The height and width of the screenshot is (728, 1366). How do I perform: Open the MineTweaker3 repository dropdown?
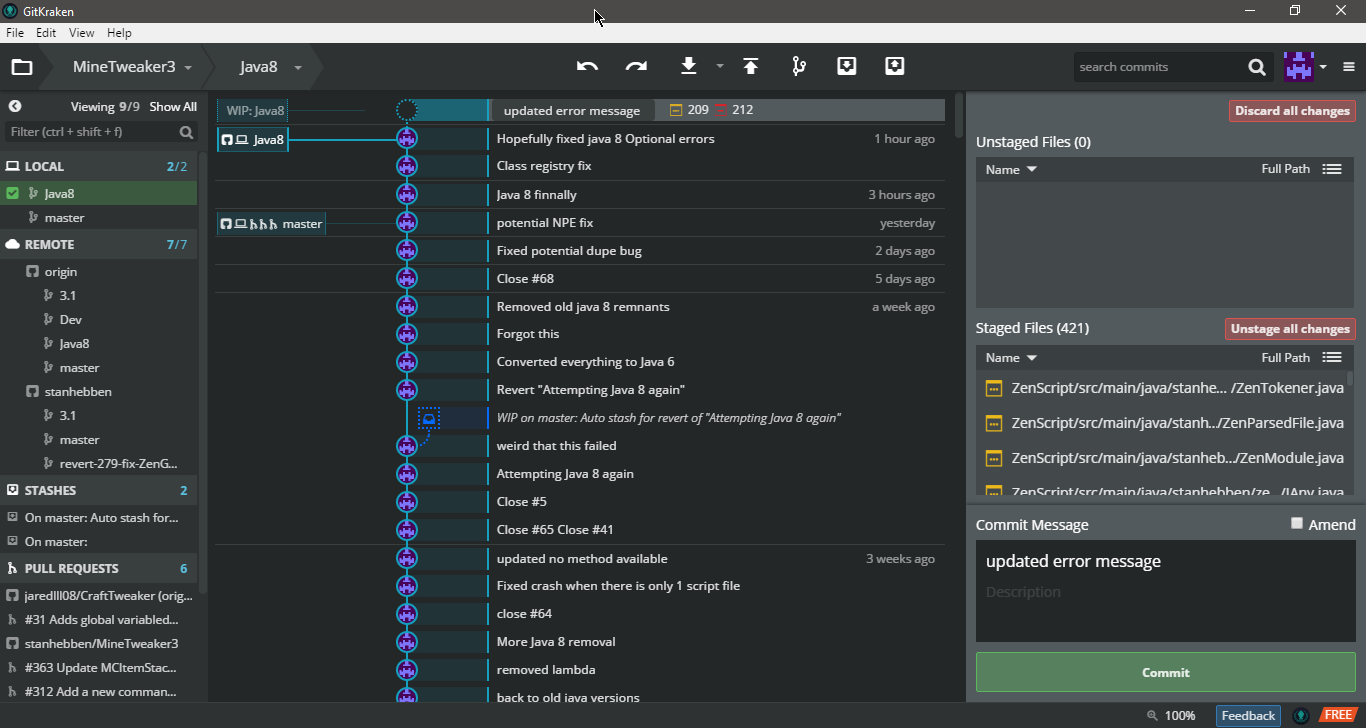click(132, 67)
